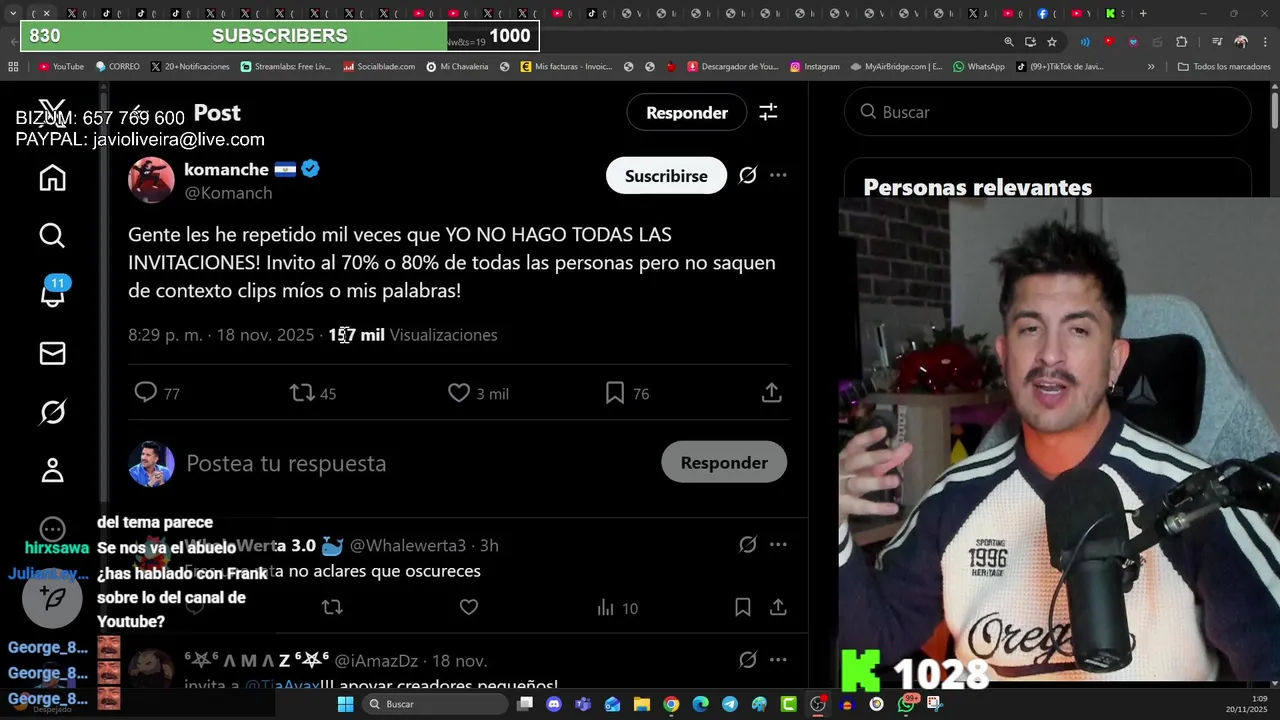
Task: Bookmark the komanche post showing 76
Action: coord(627,393)
